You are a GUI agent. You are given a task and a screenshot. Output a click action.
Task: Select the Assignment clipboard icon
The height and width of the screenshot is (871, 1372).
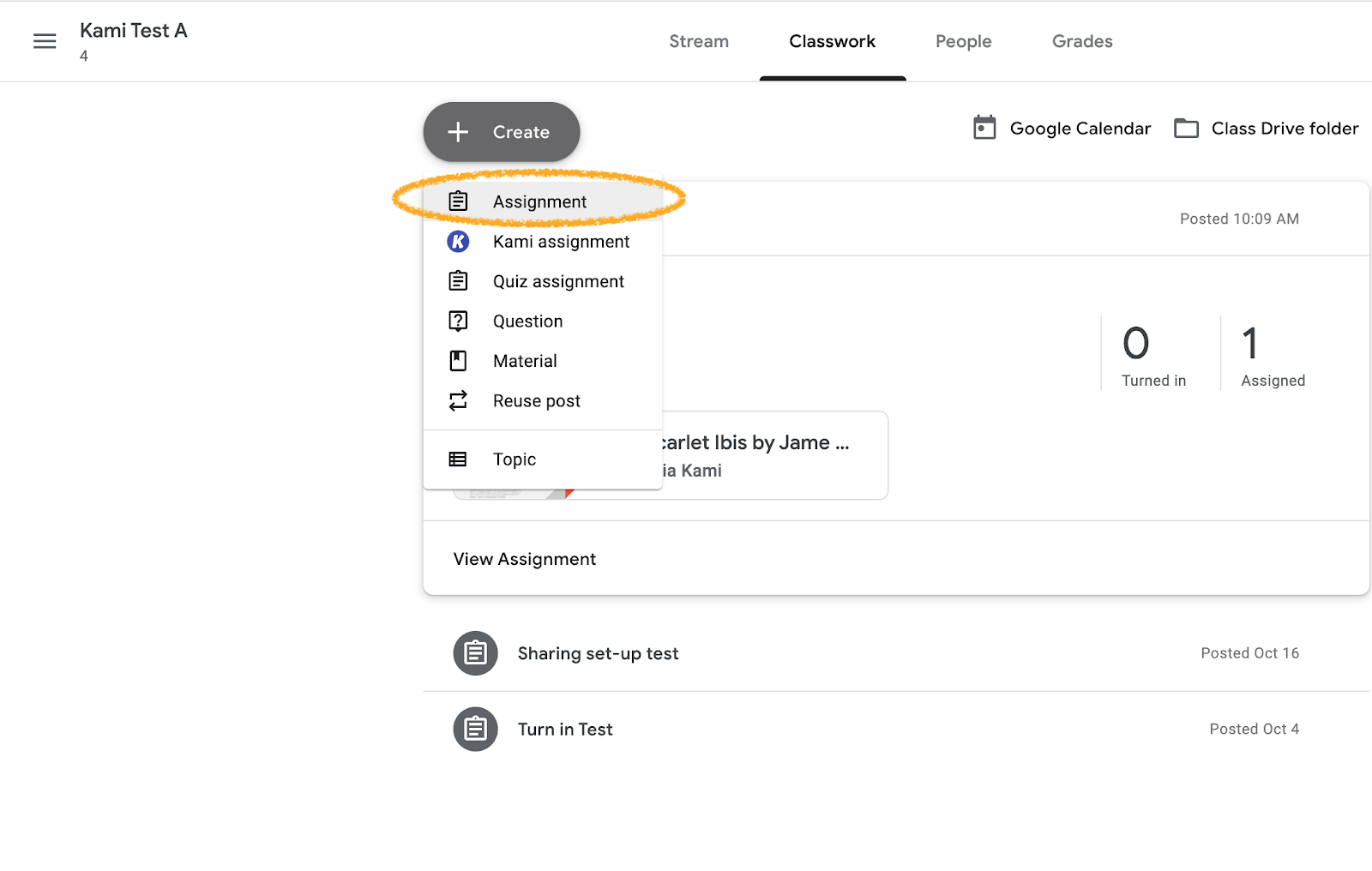(x=458, y=201)
